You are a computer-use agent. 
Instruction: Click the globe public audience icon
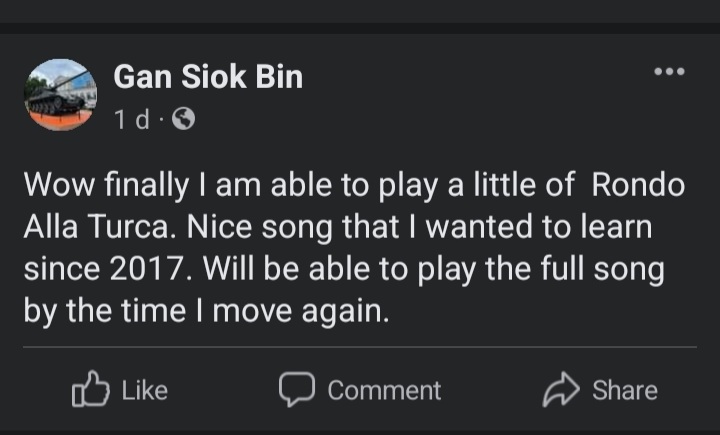[183, 119]
